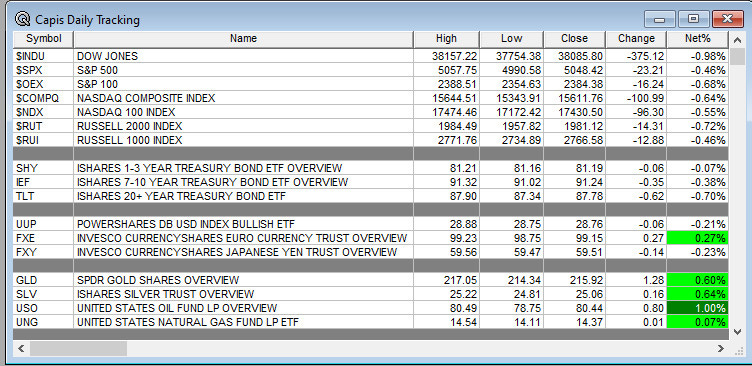752x366 pixels.
Task: Close the Capis Daily Tracking window
Action: tap(728, 20)
